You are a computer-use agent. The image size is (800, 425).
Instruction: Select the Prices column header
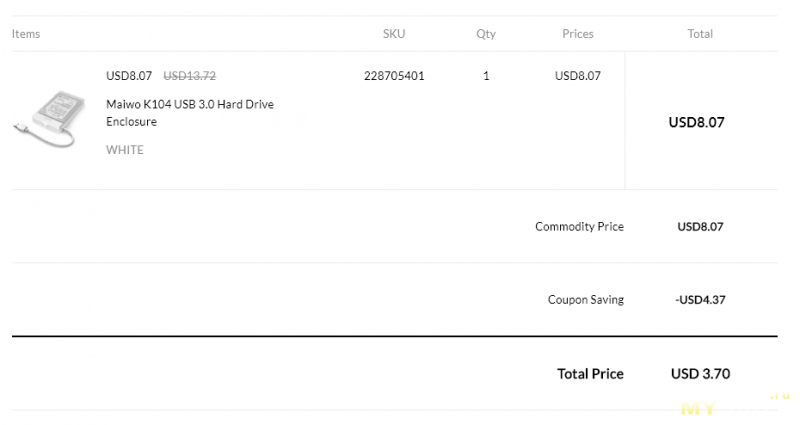point(578,34)
